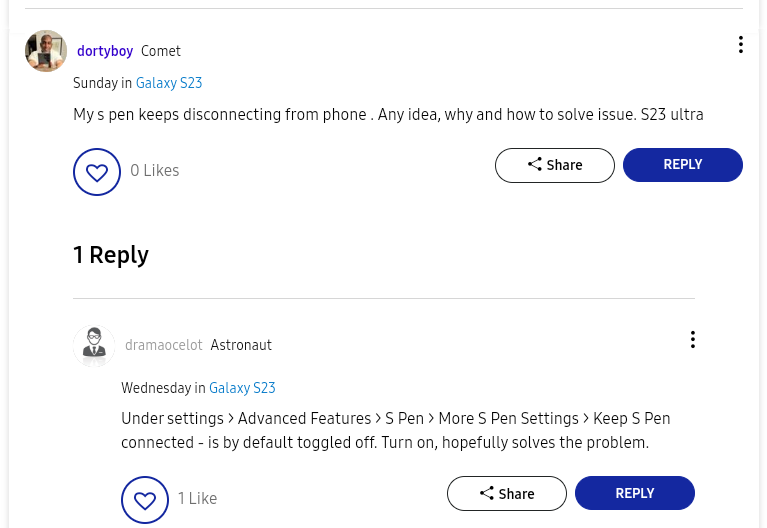
Task: Open options menu for dortyboy's post
Action: pos(740,45)
